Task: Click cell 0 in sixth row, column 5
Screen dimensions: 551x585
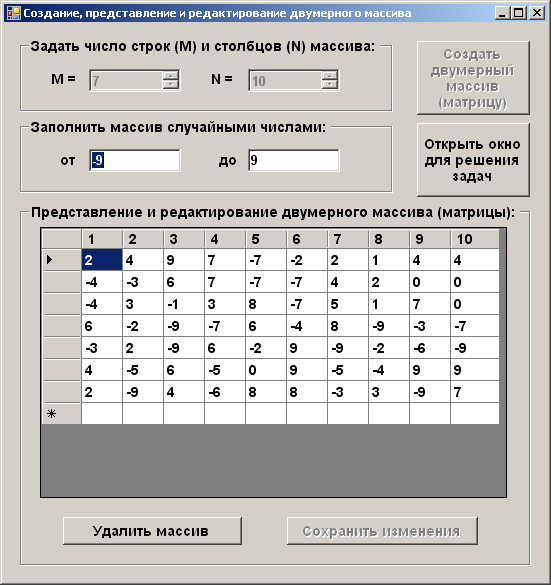Action: pos(266,370)
